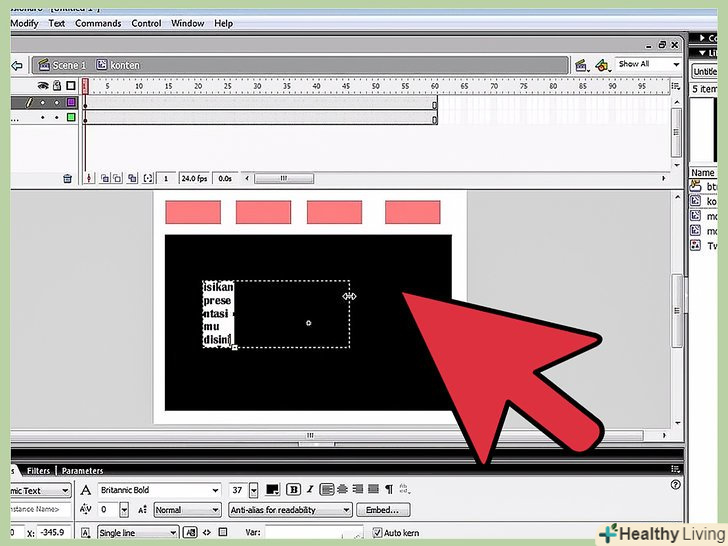Open the font size 37 dropdown arrow
728x546 pixels.
[254, 490]
